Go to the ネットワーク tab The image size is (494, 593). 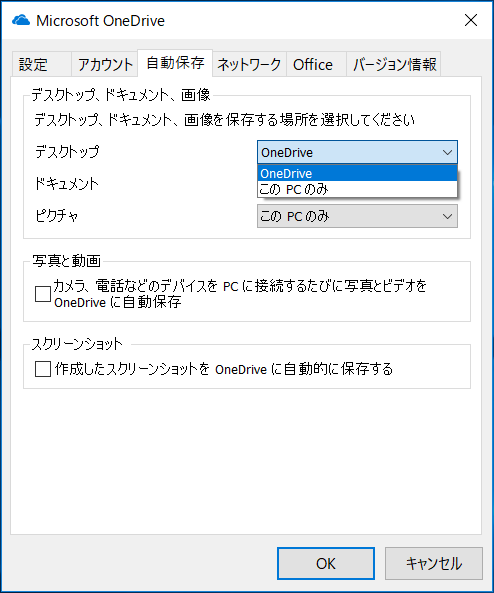coord(249,64)
